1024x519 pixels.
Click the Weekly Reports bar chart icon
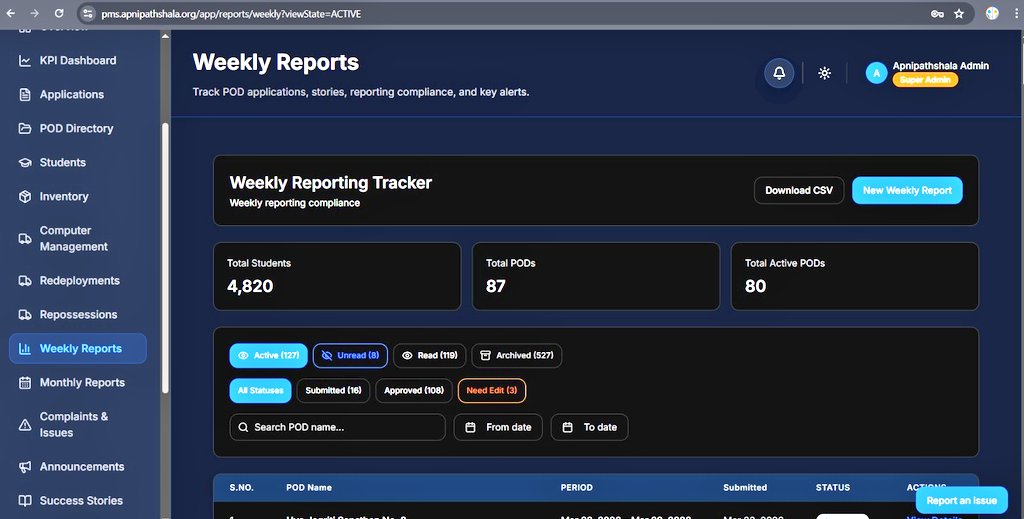pyautogui.click(x=25, y=349)
